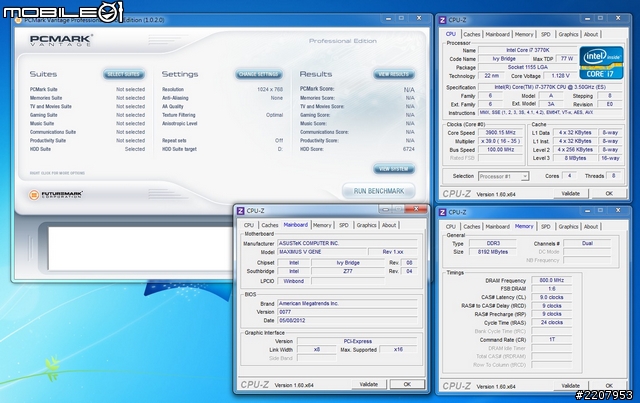Viewport: 640px width, 403px height.
Task: Open Graphics tab in the Memory window
Action: click(568, 226)
